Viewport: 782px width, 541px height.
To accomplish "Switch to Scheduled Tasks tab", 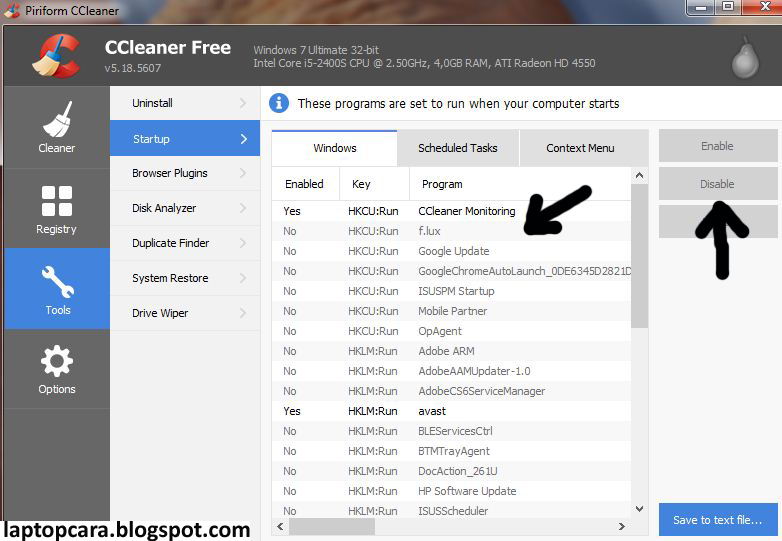I will pos(458,148).
